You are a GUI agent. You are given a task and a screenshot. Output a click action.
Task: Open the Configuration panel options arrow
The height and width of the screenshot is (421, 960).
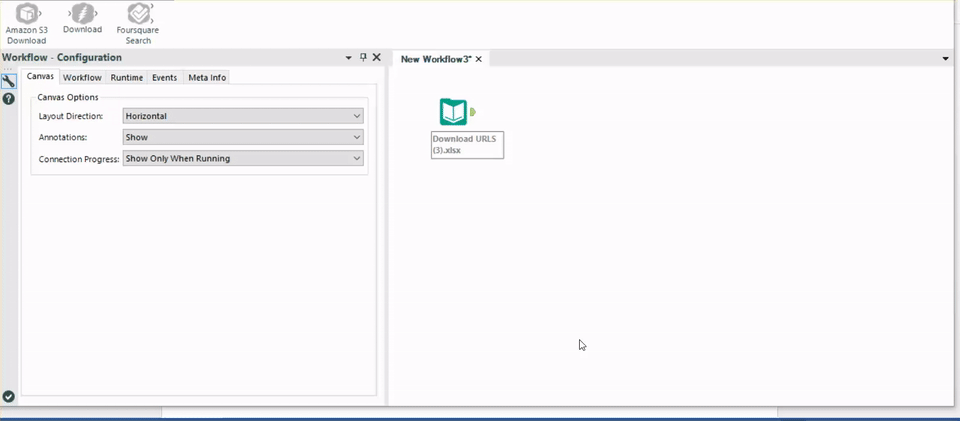(x=349, y=58)
